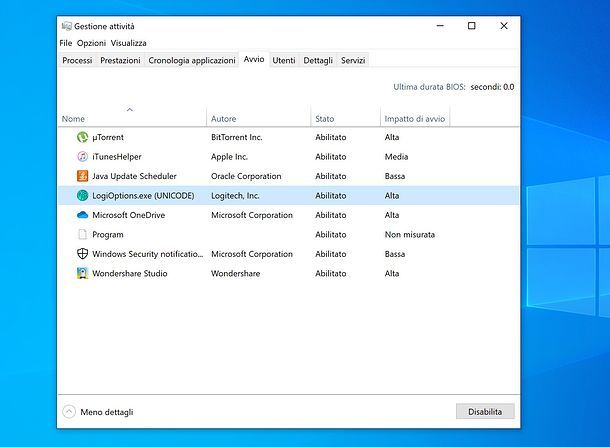The height and width of the screenshot is (447, 610).
Task: Click the blank Program file icon
Action: 82,234
